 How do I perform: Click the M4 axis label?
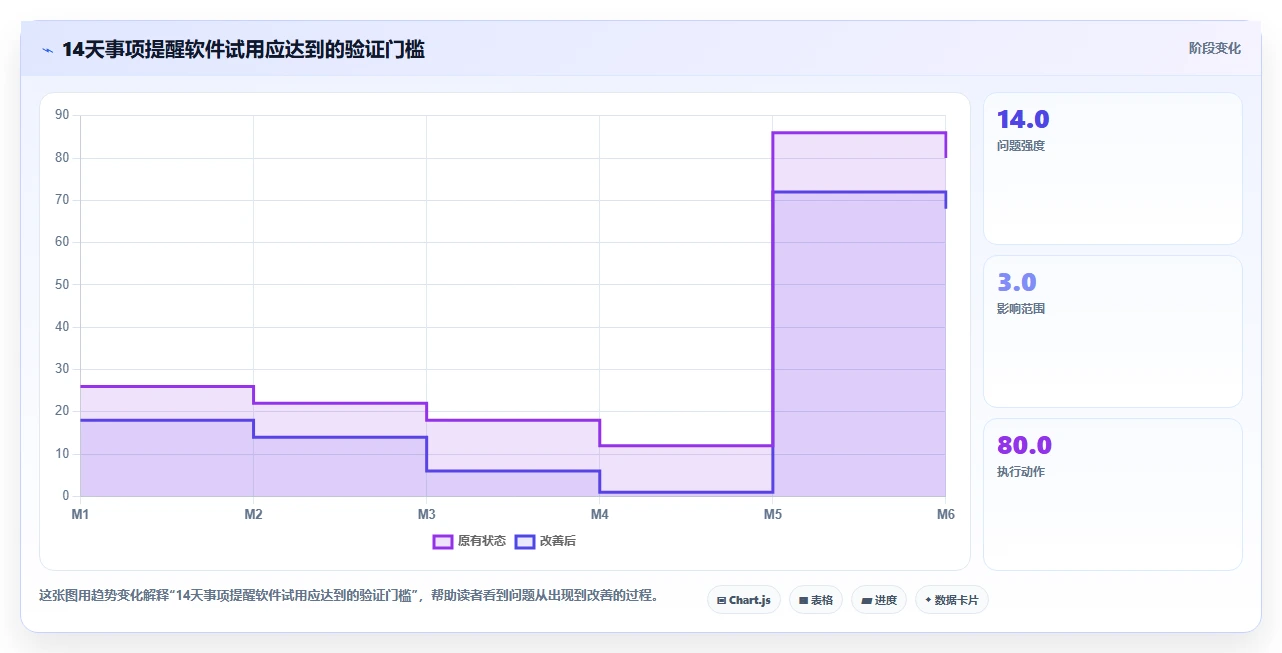point(599,515)
